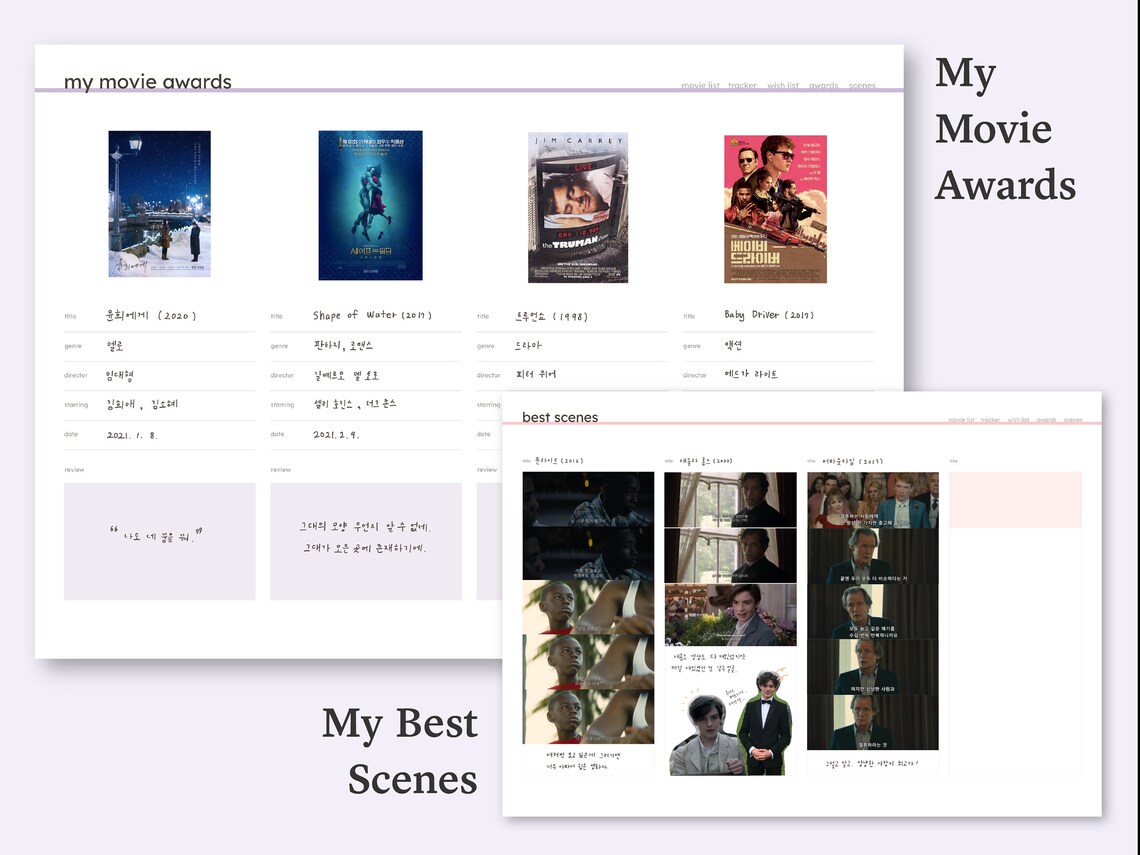
Task: Click the movie list link on best scenes page
Action: (962, 421)
